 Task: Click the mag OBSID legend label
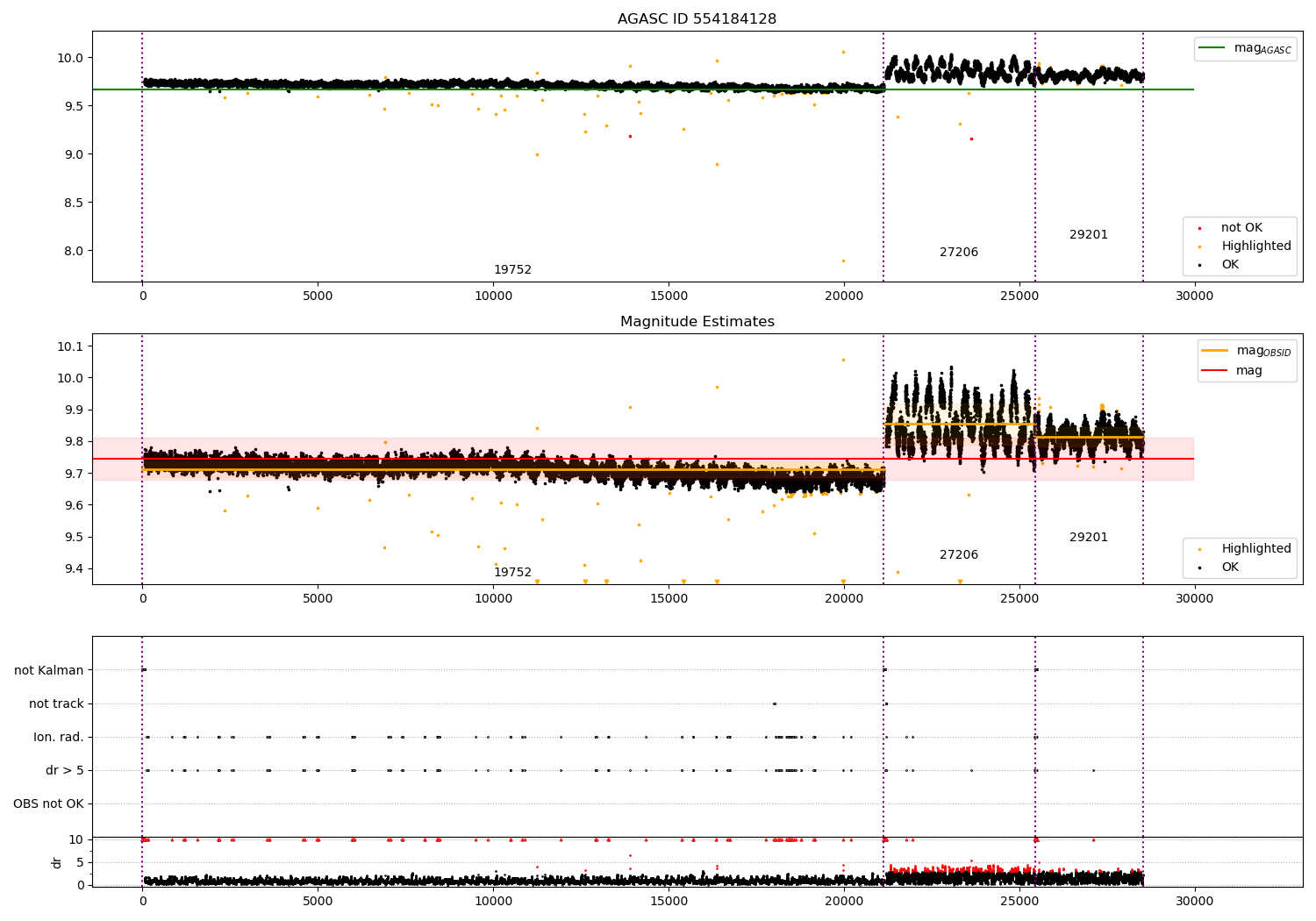[1263, 351]
